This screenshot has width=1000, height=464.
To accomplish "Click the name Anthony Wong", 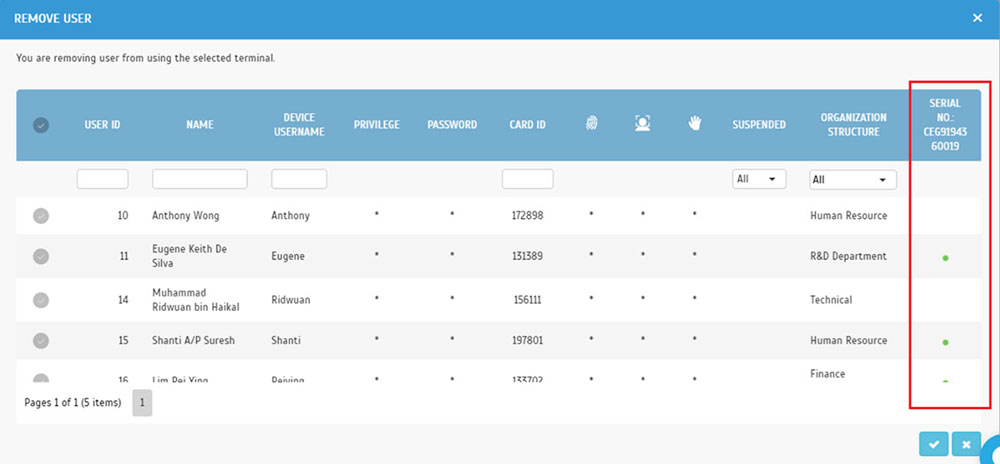I will coord(186,215).
